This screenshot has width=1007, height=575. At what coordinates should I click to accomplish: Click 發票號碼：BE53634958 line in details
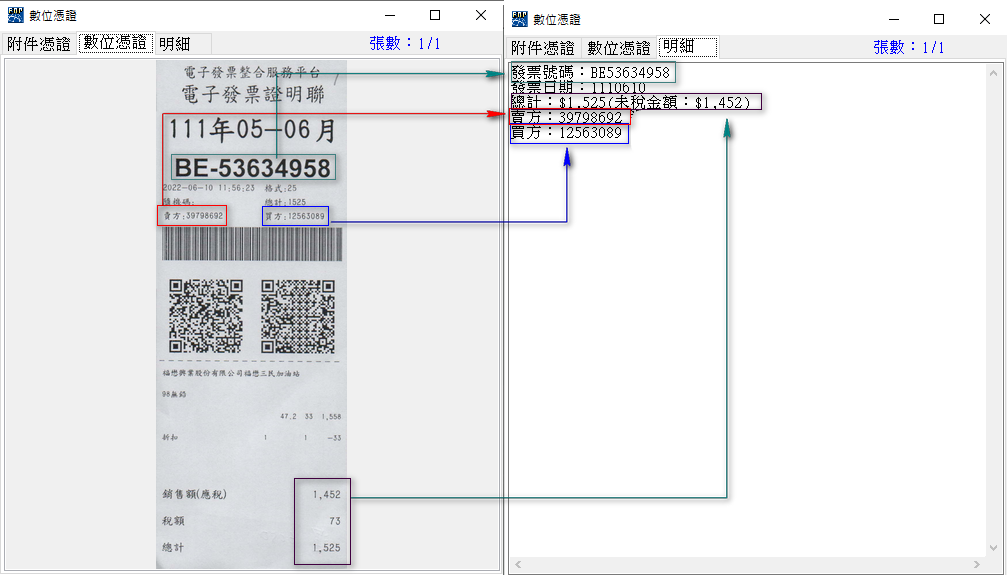click(x=591, y=73)
